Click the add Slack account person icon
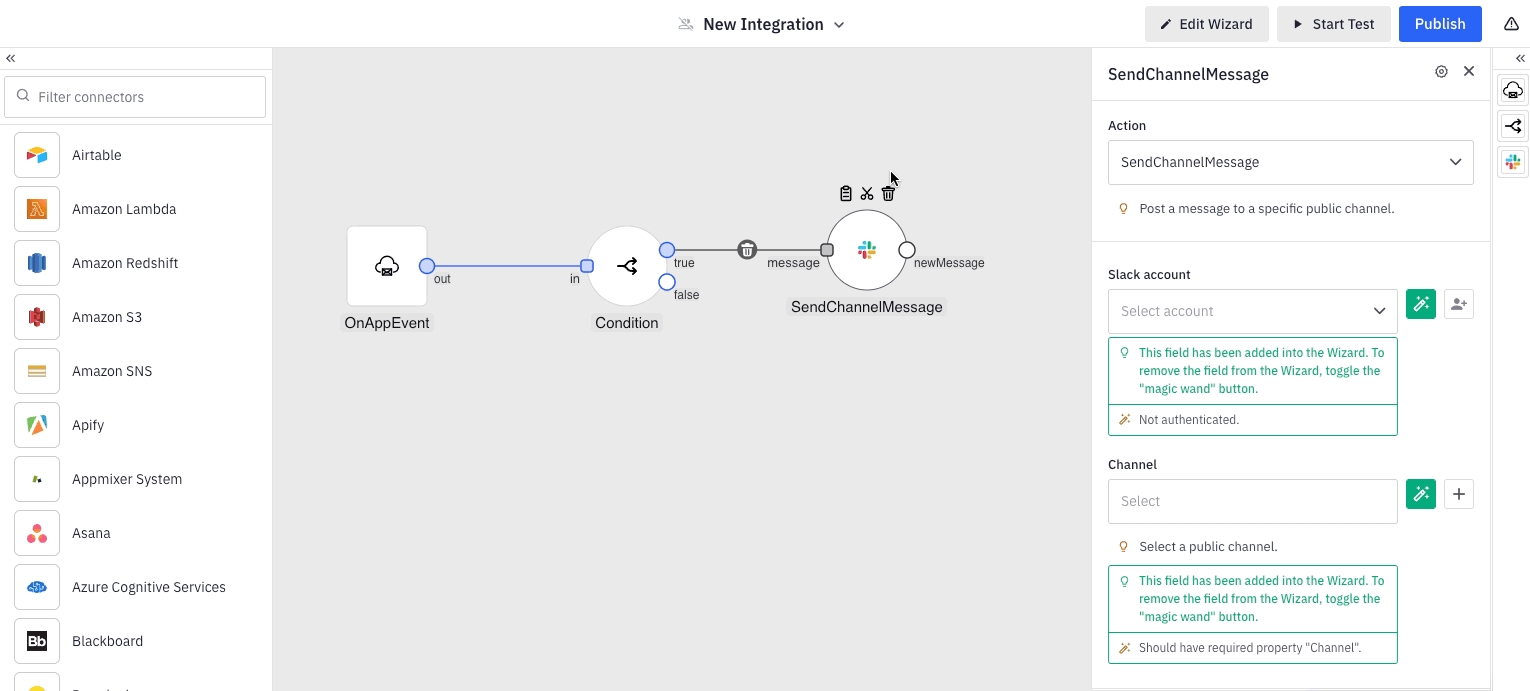 [x=1459, y=305]
